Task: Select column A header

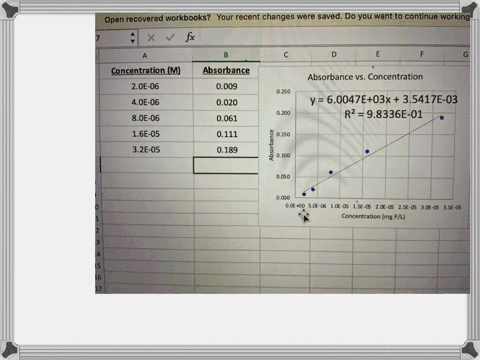Action: [145, 56]
